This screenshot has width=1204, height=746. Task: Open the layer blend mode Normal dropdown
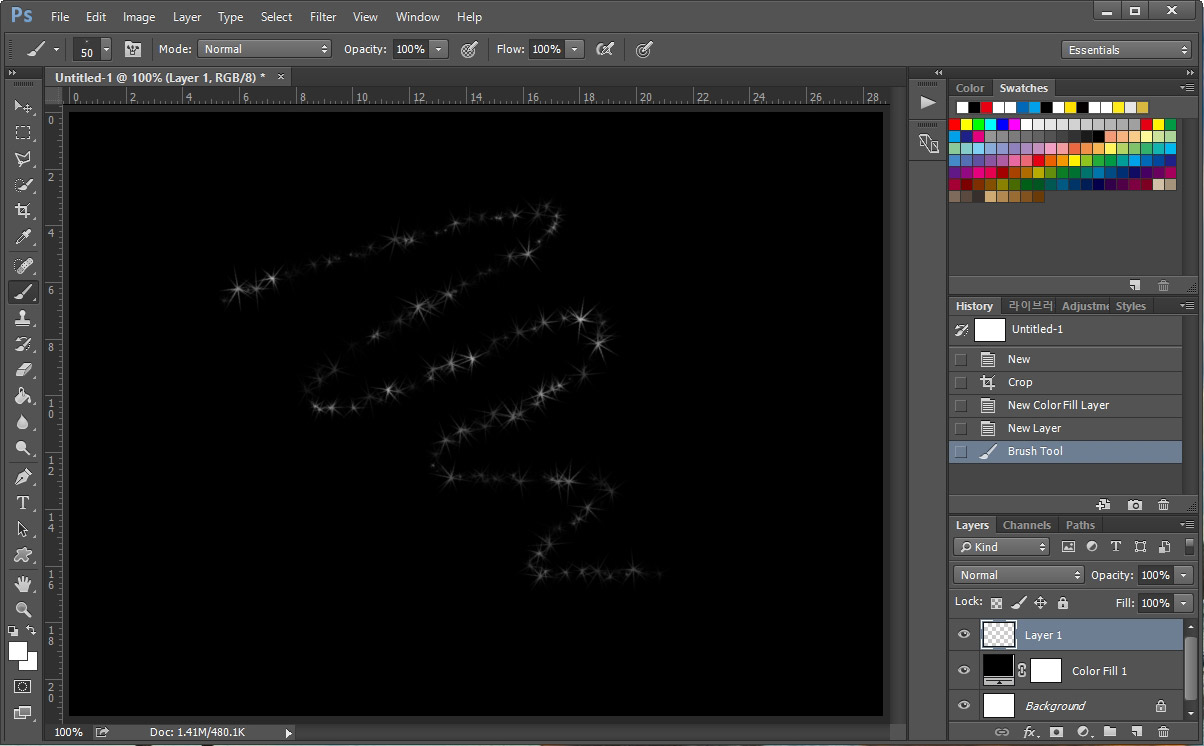[1019, 575]
